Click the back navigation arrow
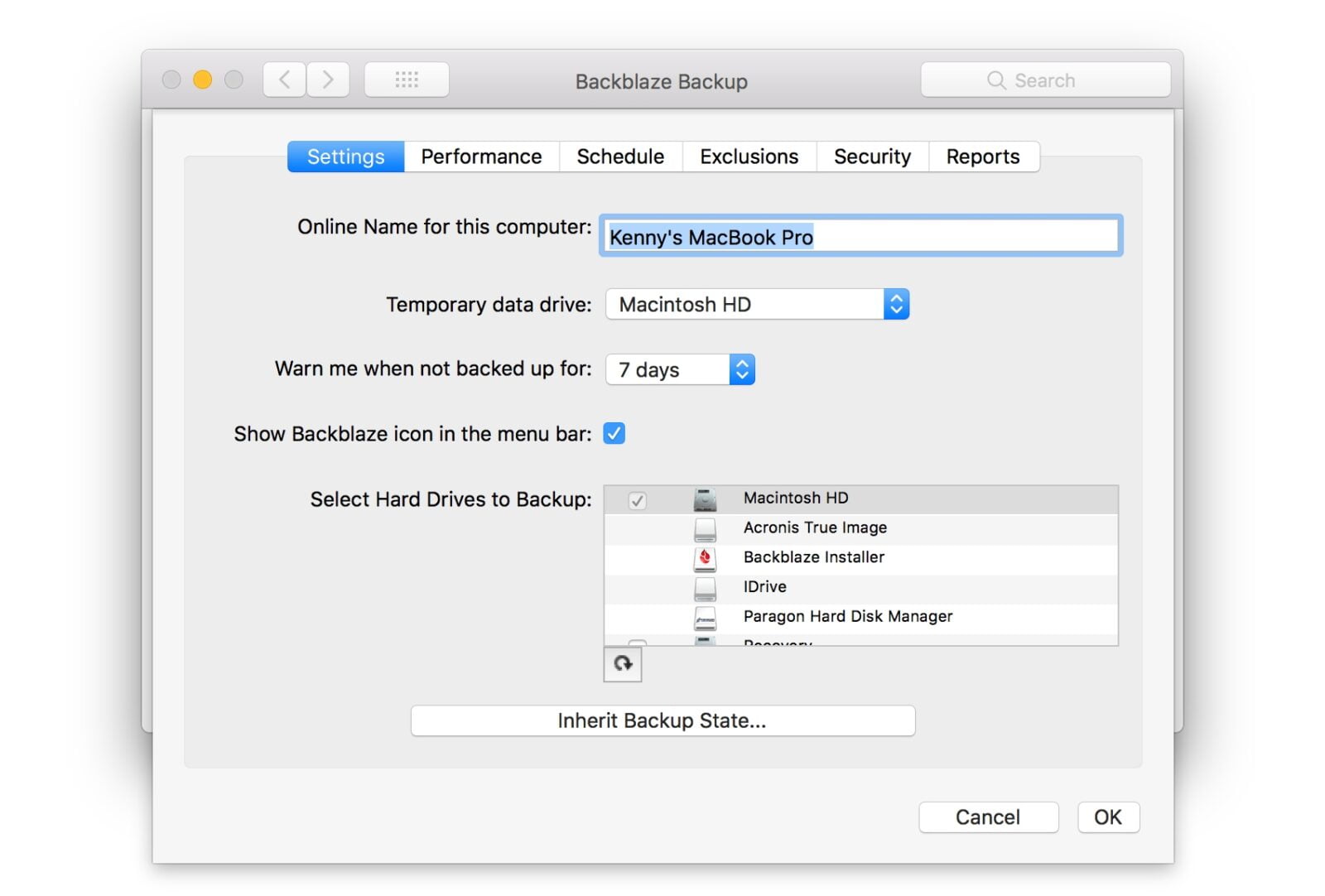 [285, 79]
